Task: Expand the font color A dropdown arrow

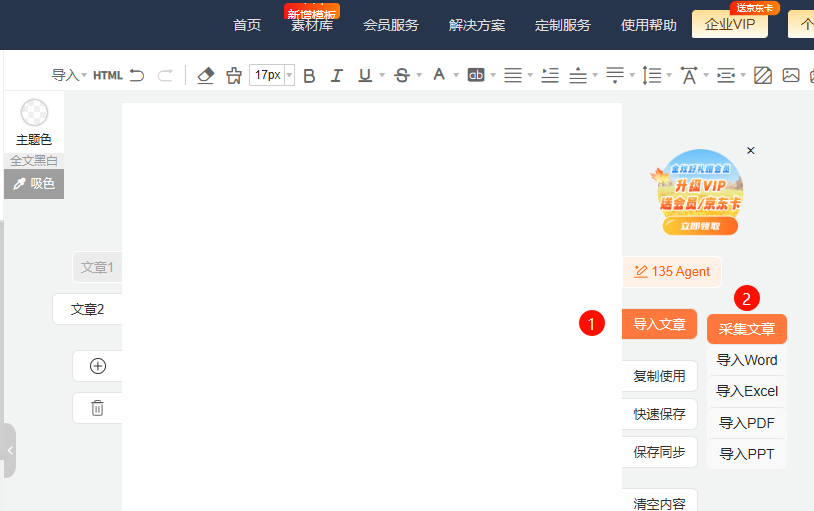Action: [x=454, y=75]
